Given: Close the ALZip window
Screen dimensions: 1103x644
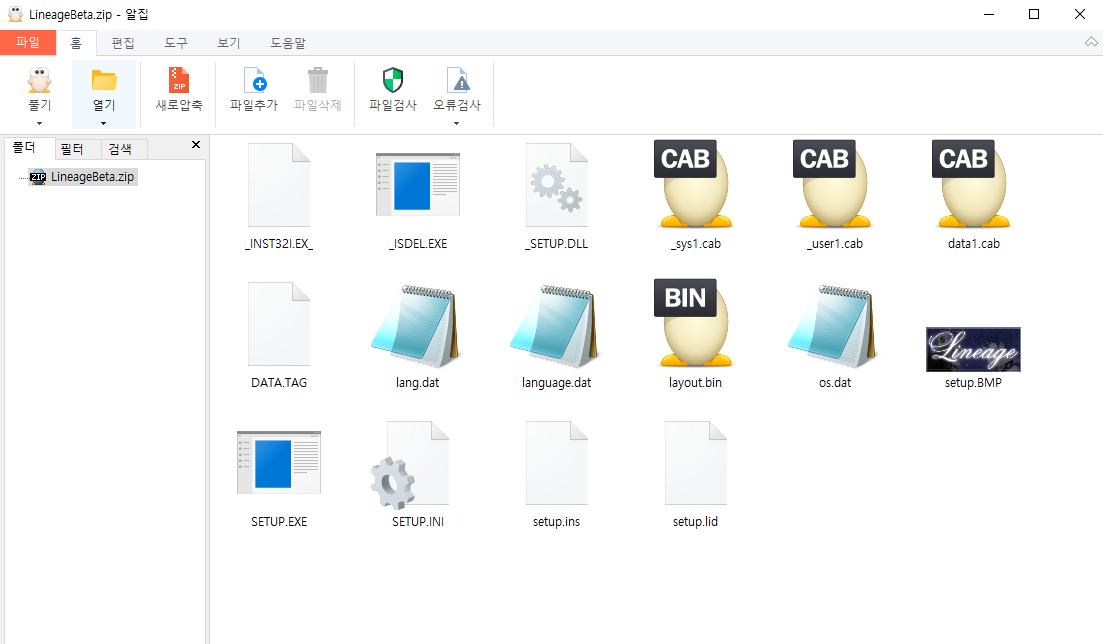Looking at the screenshot, I should pos(1080,14).
